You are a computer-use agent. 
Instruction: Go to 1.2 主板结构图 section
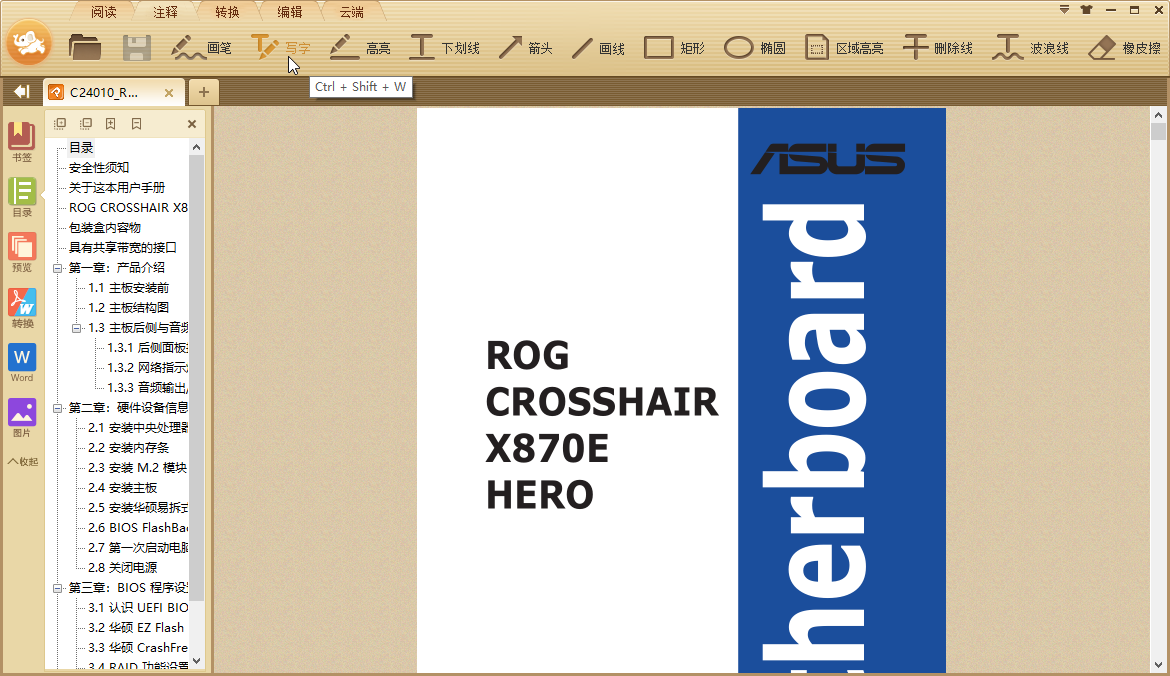click(128, 307)
